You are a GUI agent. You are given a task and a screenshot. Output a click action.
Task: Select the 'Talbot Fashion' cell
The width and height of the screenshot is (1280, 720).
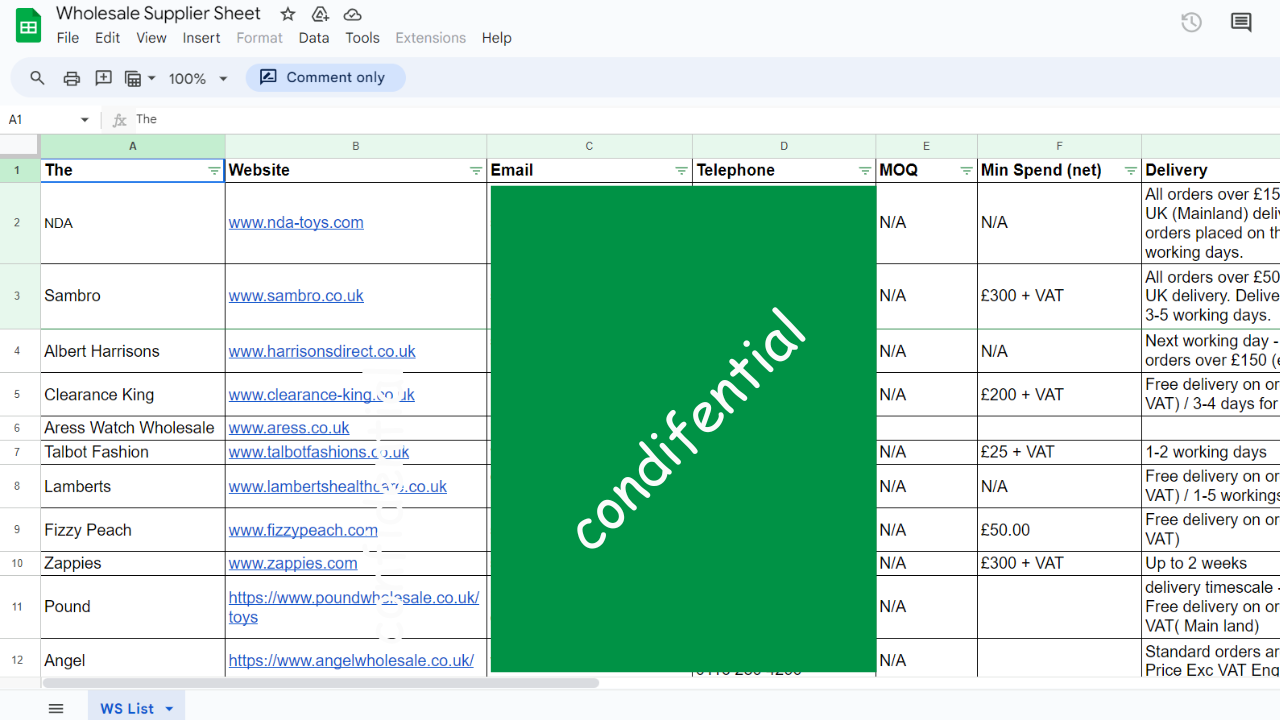(x=133, y=452)
